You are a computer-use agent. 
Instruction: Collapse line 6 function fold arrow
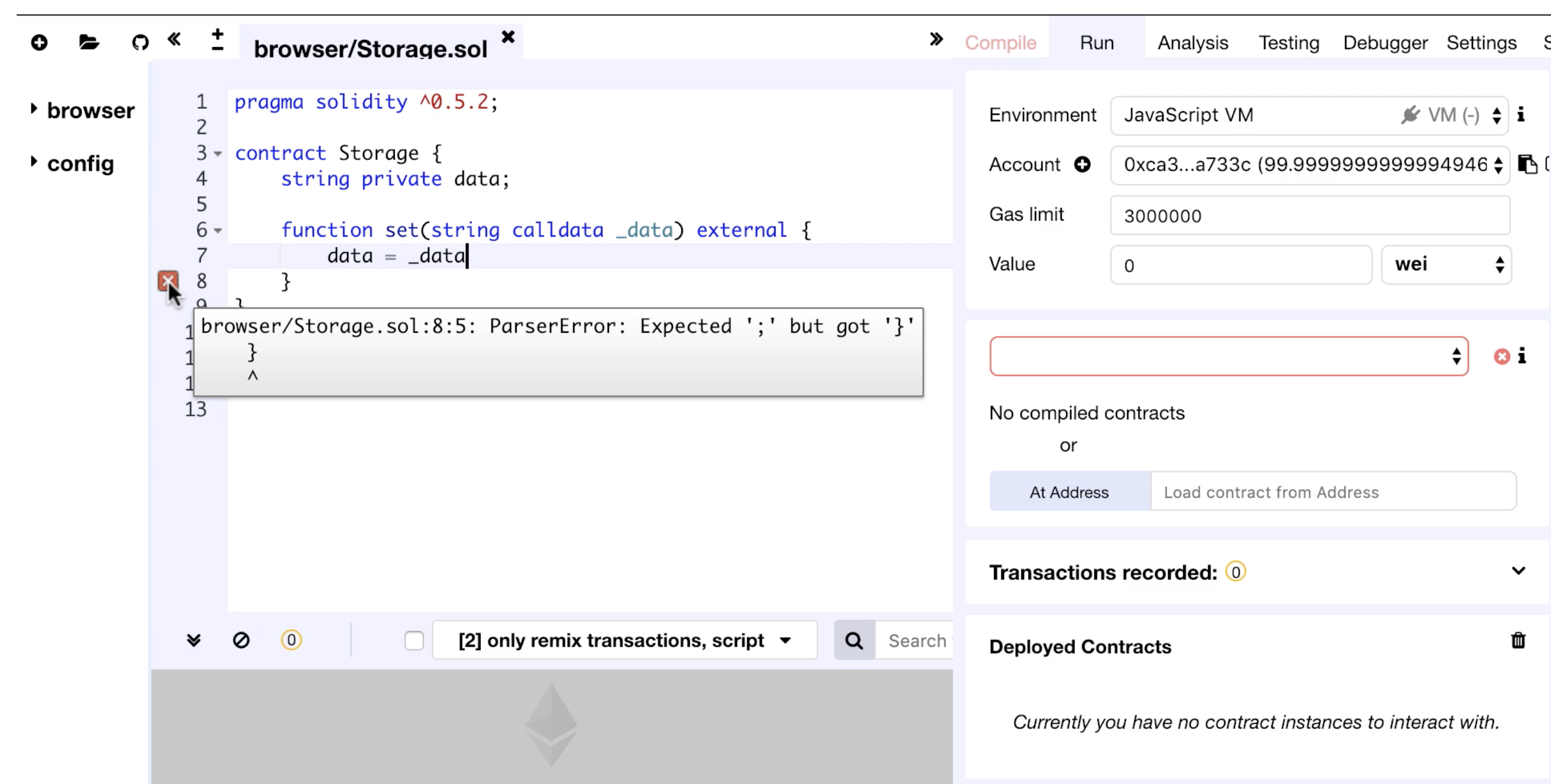coord(218,230)
